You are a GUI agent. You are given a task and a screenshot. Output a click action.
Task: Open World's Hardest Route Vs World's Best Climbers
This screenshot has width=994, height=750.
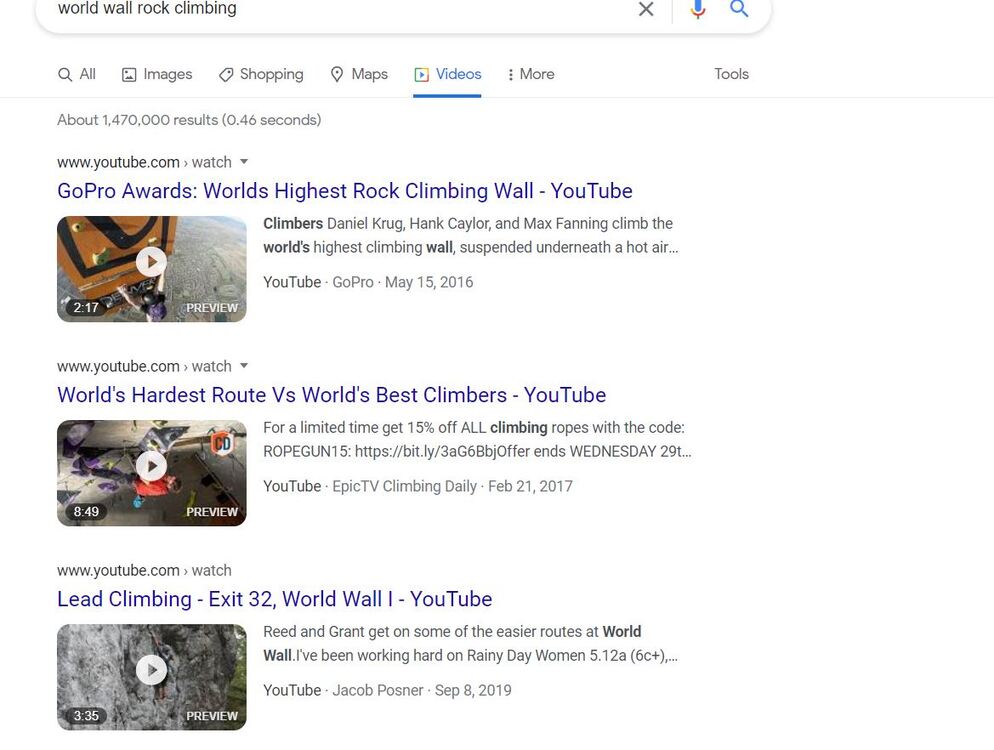[x=331, y=395]
